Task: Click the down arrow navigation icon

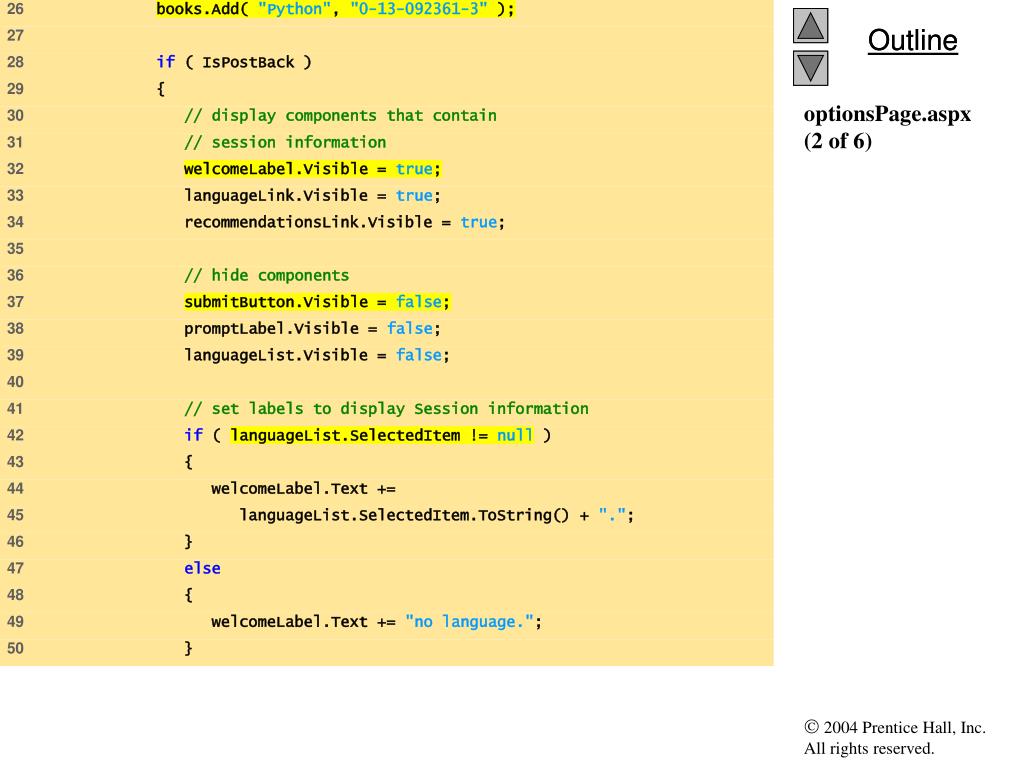Action: click(810, 68)
